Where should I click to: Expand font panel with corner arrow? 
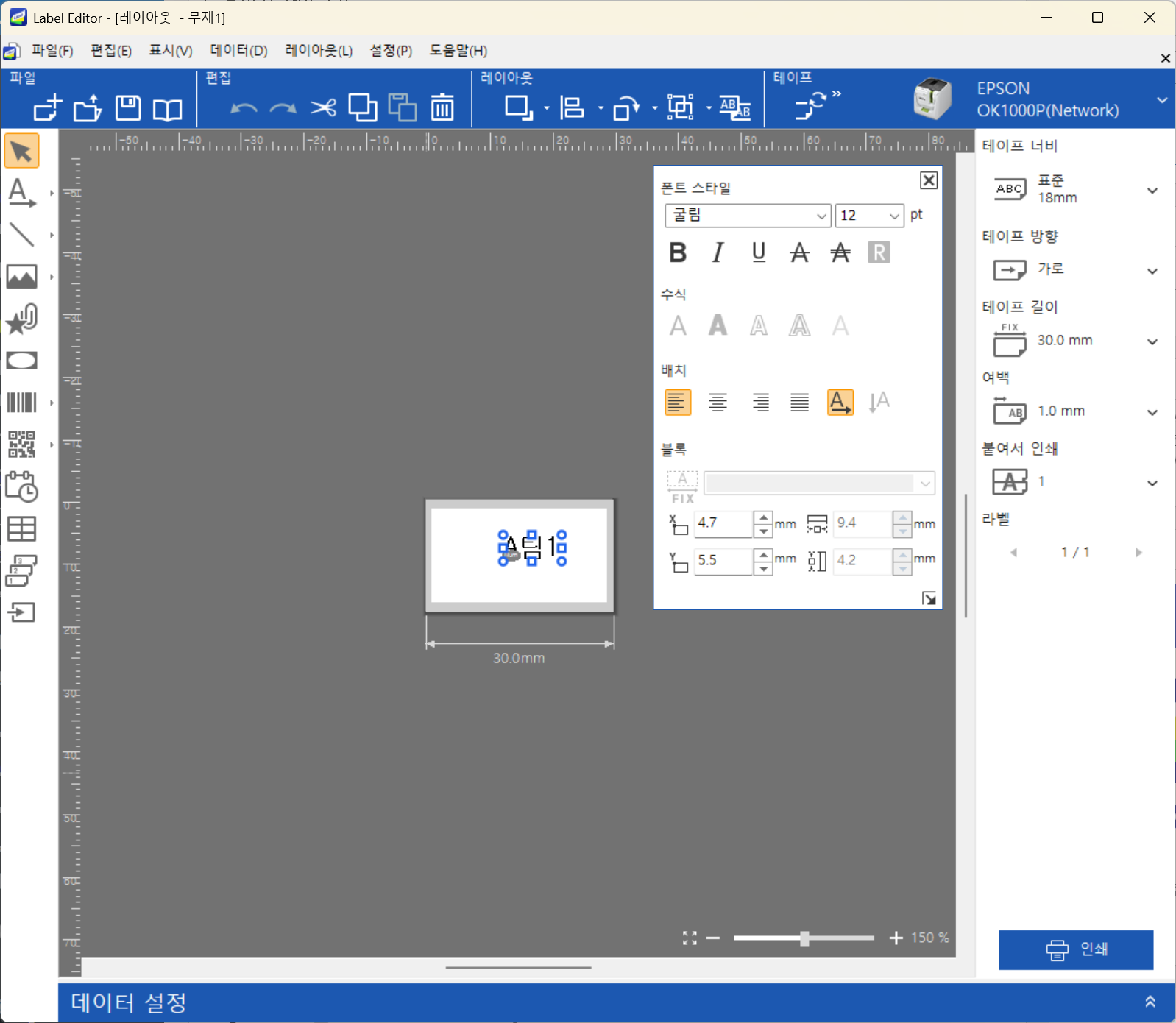[x=929, y=598]
